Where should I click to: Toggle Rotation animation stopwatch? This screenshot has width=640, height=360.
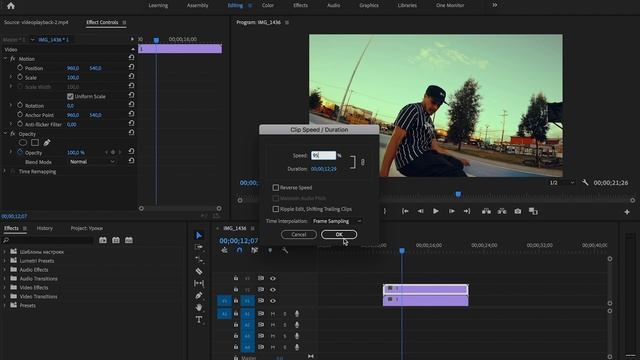(20, 105)
